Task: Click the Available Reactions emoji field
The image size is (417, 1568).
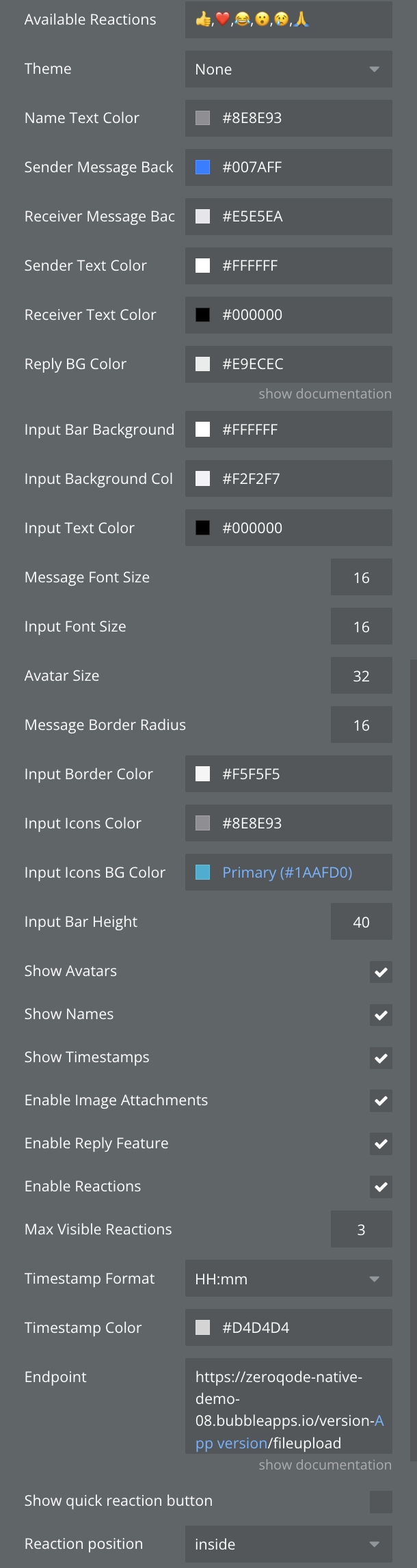Action: [288, 20]
